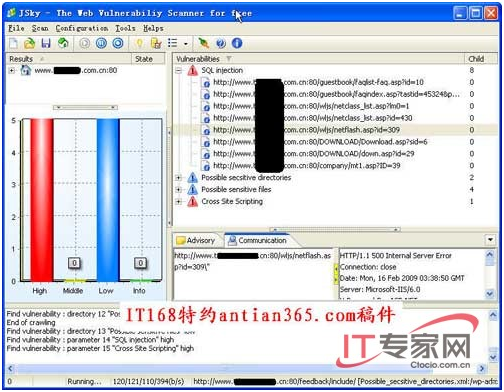Click the help question mark icon
The height and width of the screenshot is (392, 504).
pos(220,43)
